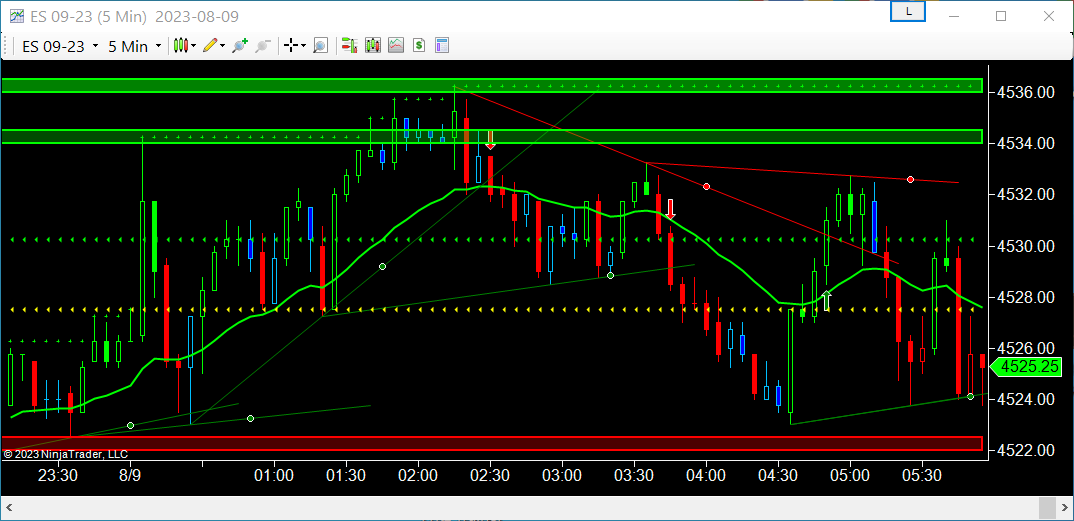The image size is (1074, 521).
Task: Click the 4536.00 price axis label
Action: click(x=1026, y=92)
